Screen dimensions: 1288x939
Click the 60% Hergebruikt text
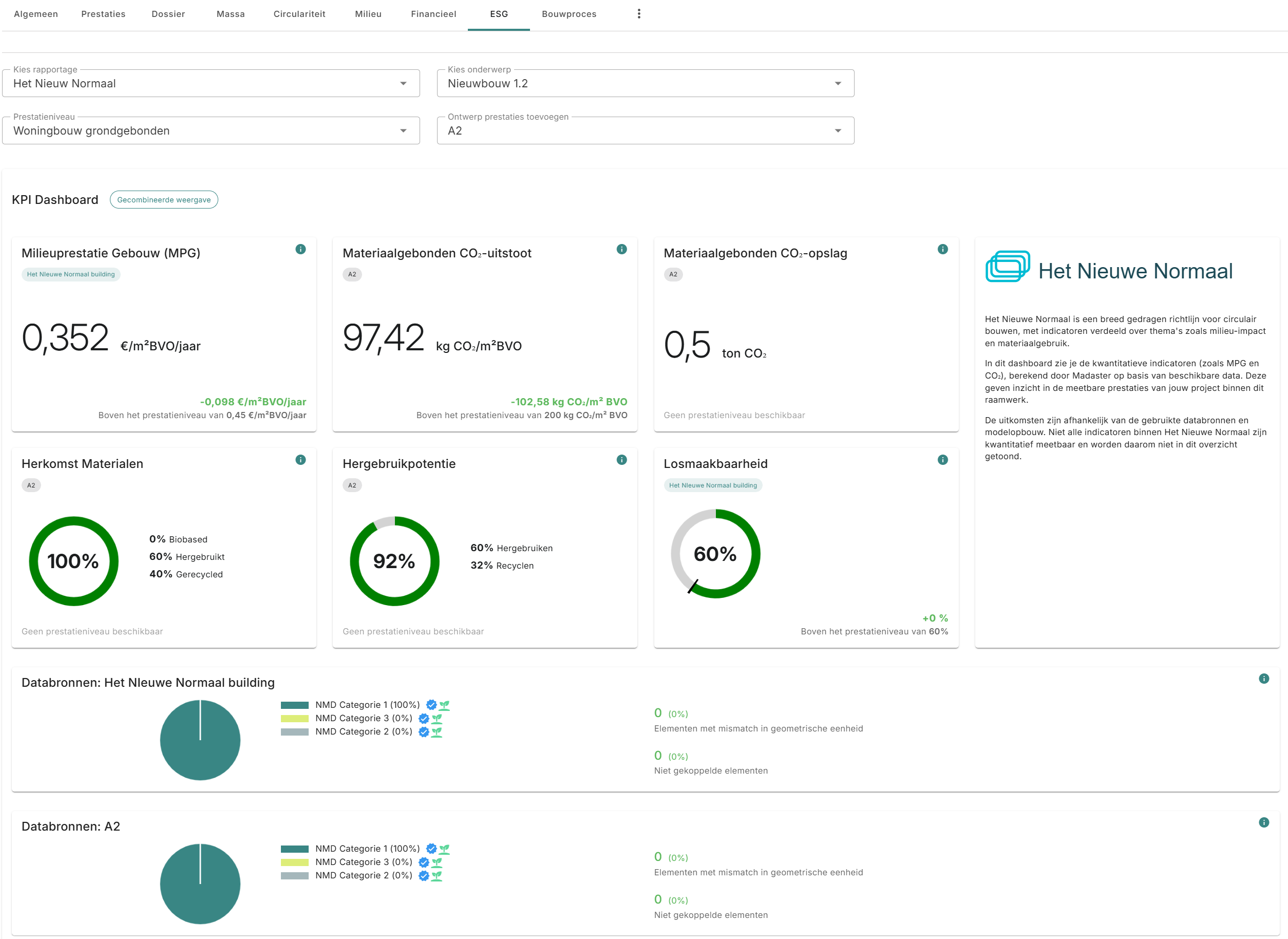pos(187,557)
